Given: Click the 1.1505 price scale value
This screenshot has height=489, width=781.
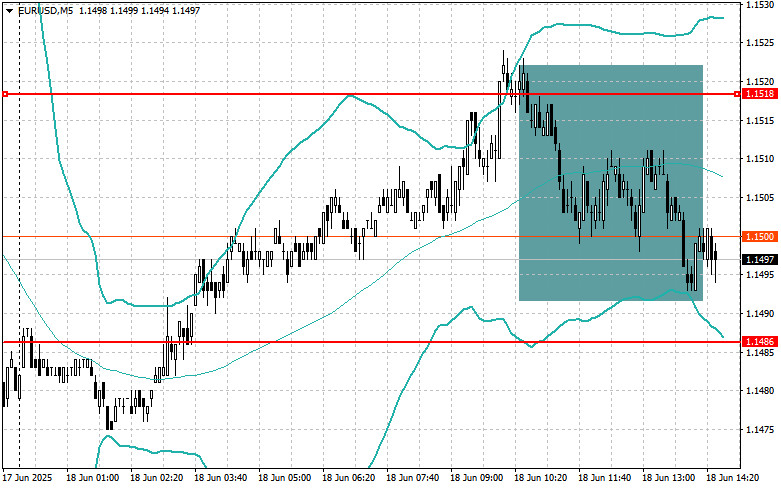Looking at the screenshot, I should click(760, 198).
